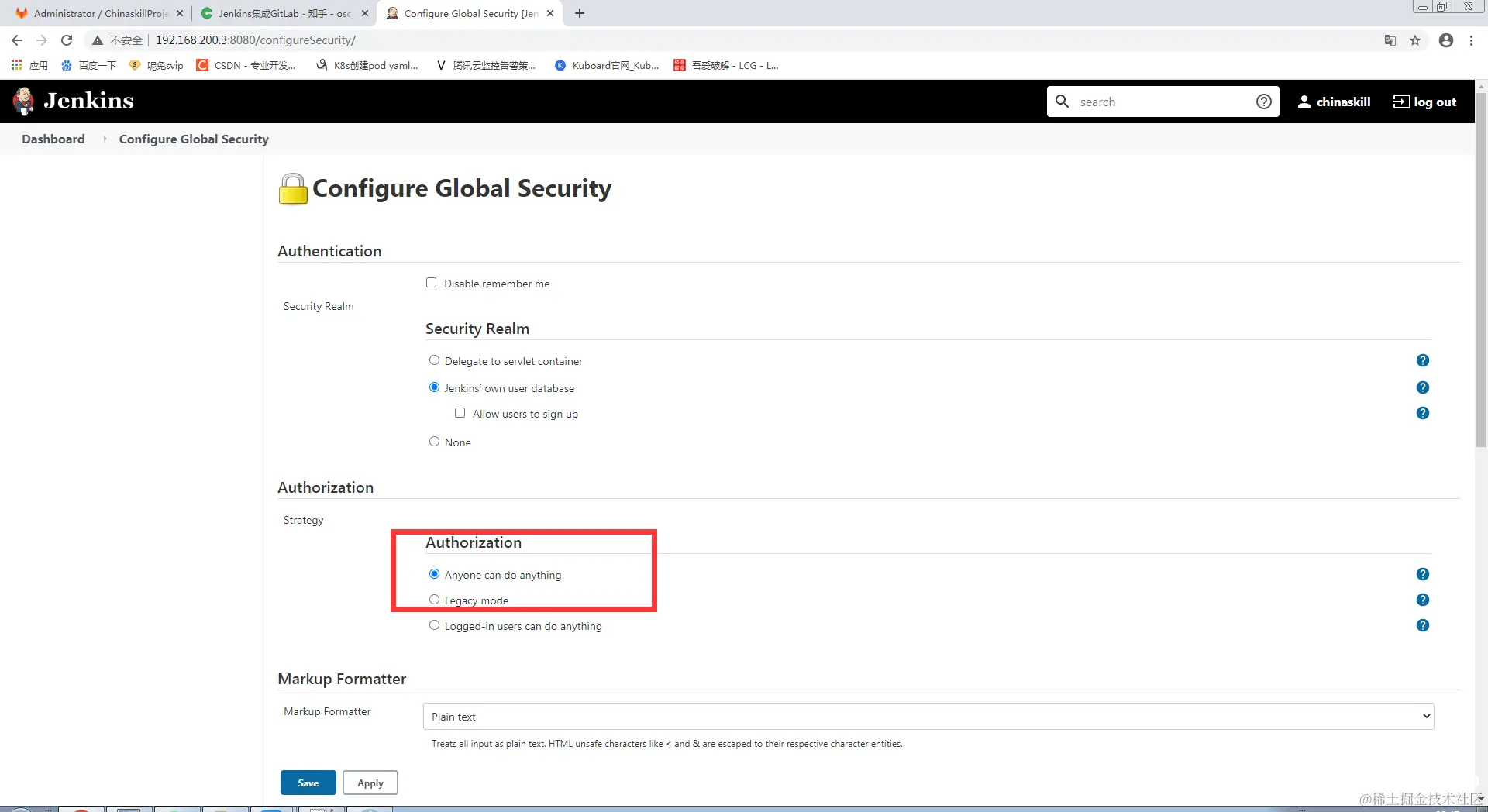
Task: Select Legacy mode radio
Action: 434,600
